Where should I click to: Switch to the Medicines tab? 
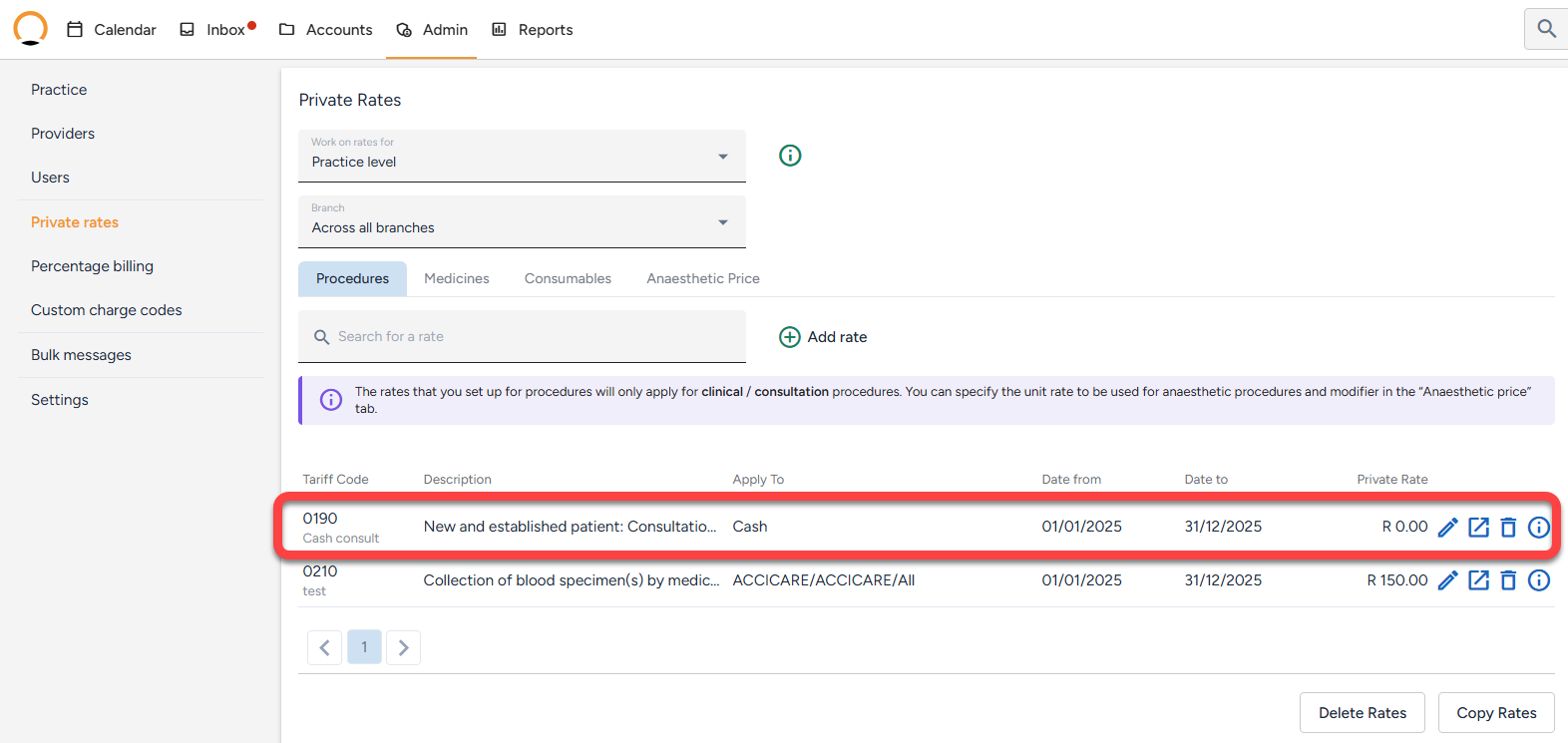(x=457, y=279)
